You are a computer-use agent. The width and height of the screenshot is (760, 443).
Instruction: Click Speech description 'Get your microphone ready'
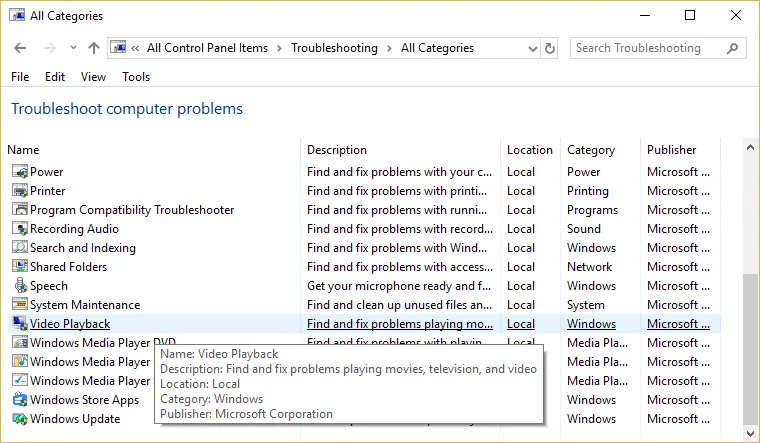(x=399, y=286)
